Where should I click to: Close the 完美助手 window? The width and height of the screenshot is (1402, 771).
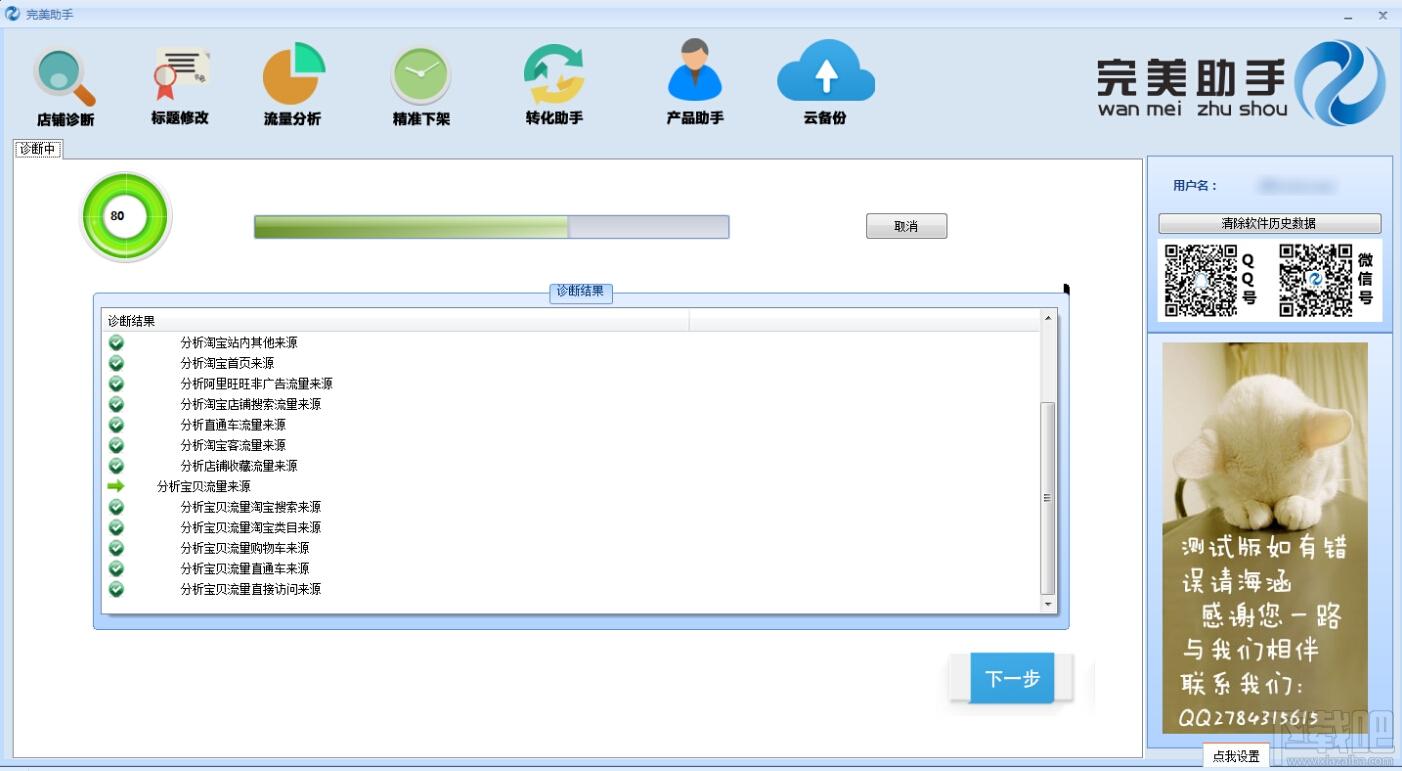(1383, 15)
